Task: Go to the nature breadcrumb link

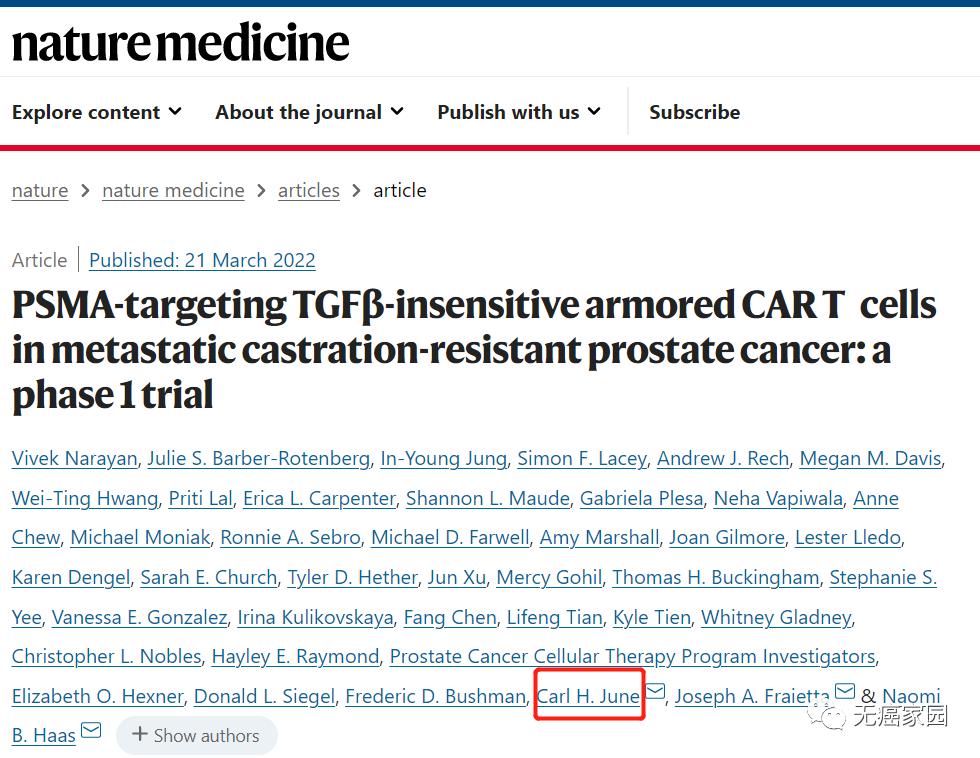Action: pyautogui.click(x=40, y=190)
